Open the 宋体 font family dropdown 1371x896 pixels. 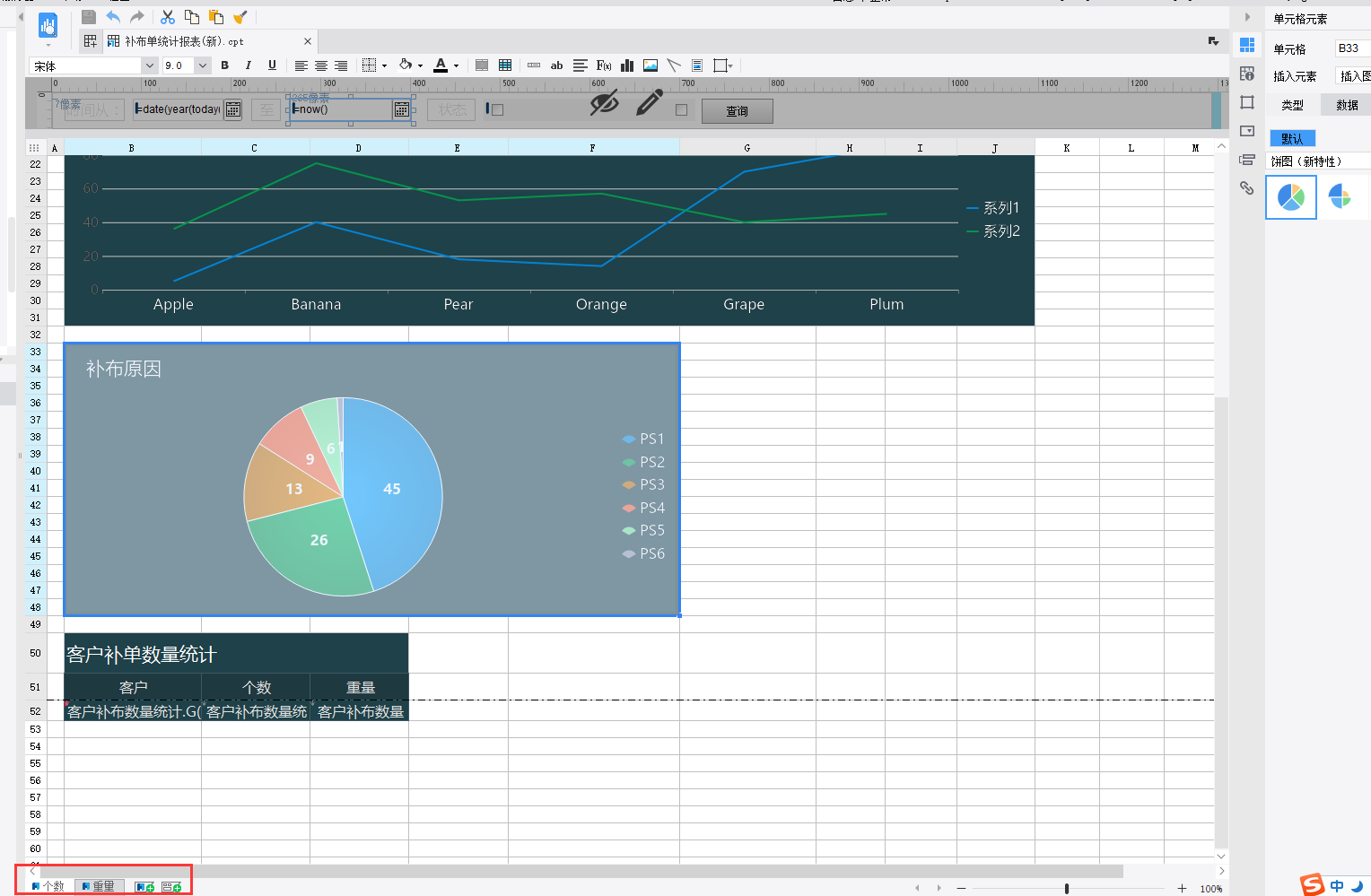149,65
